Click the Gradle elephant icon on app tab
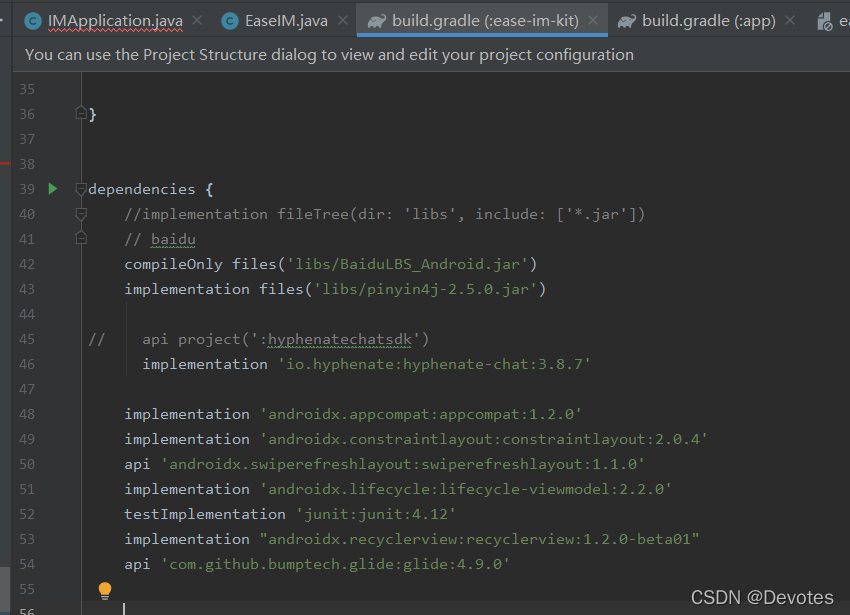Image resolution: width=850 pixels, height=615 pixels. click(626, 21)
